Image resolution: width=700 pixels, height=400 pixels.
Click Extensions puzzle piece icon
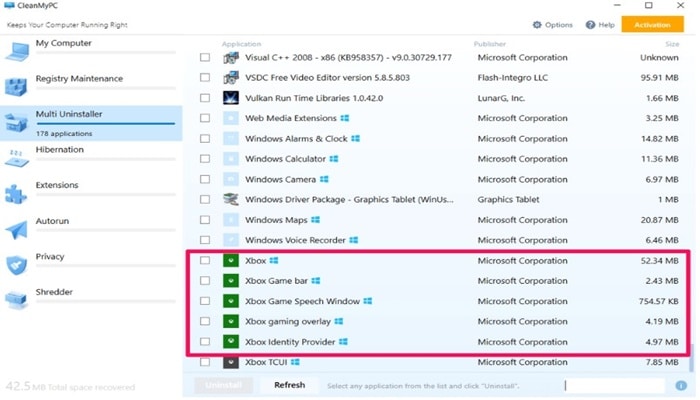click(x=16, y=194)
